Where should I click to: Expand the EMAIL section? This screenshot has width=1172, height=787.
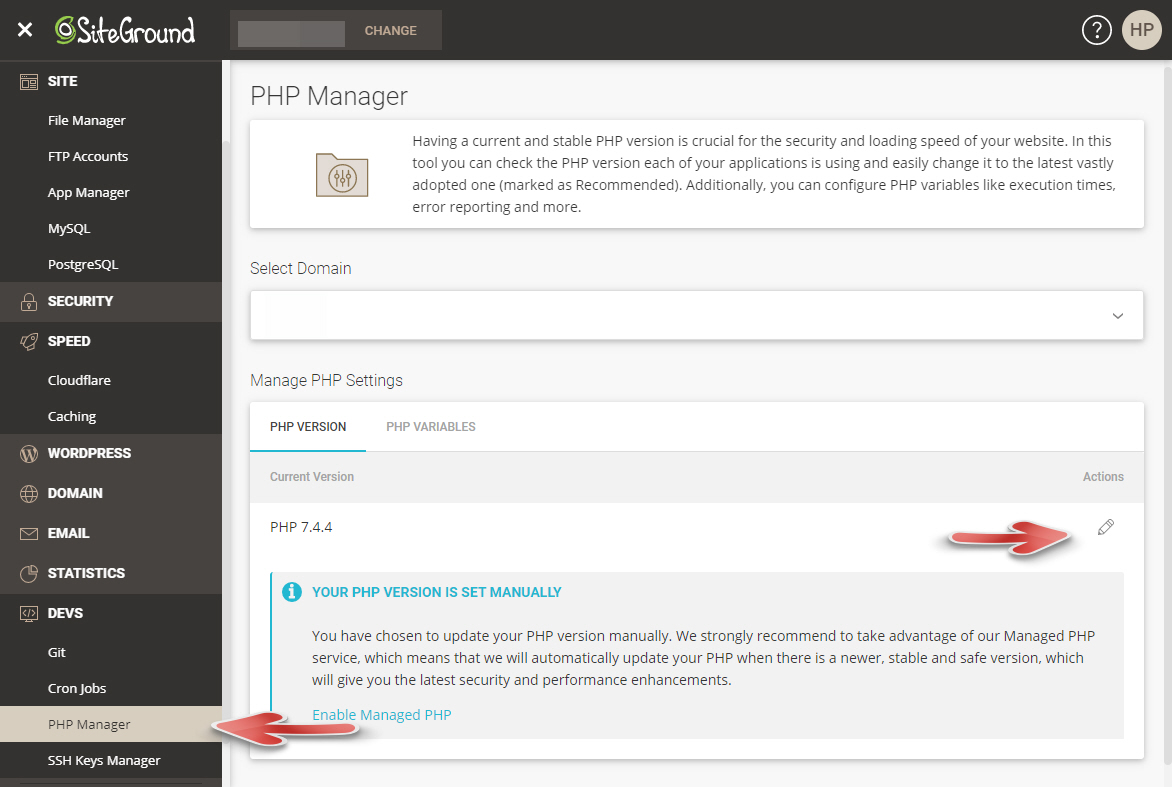click(111, 534)
